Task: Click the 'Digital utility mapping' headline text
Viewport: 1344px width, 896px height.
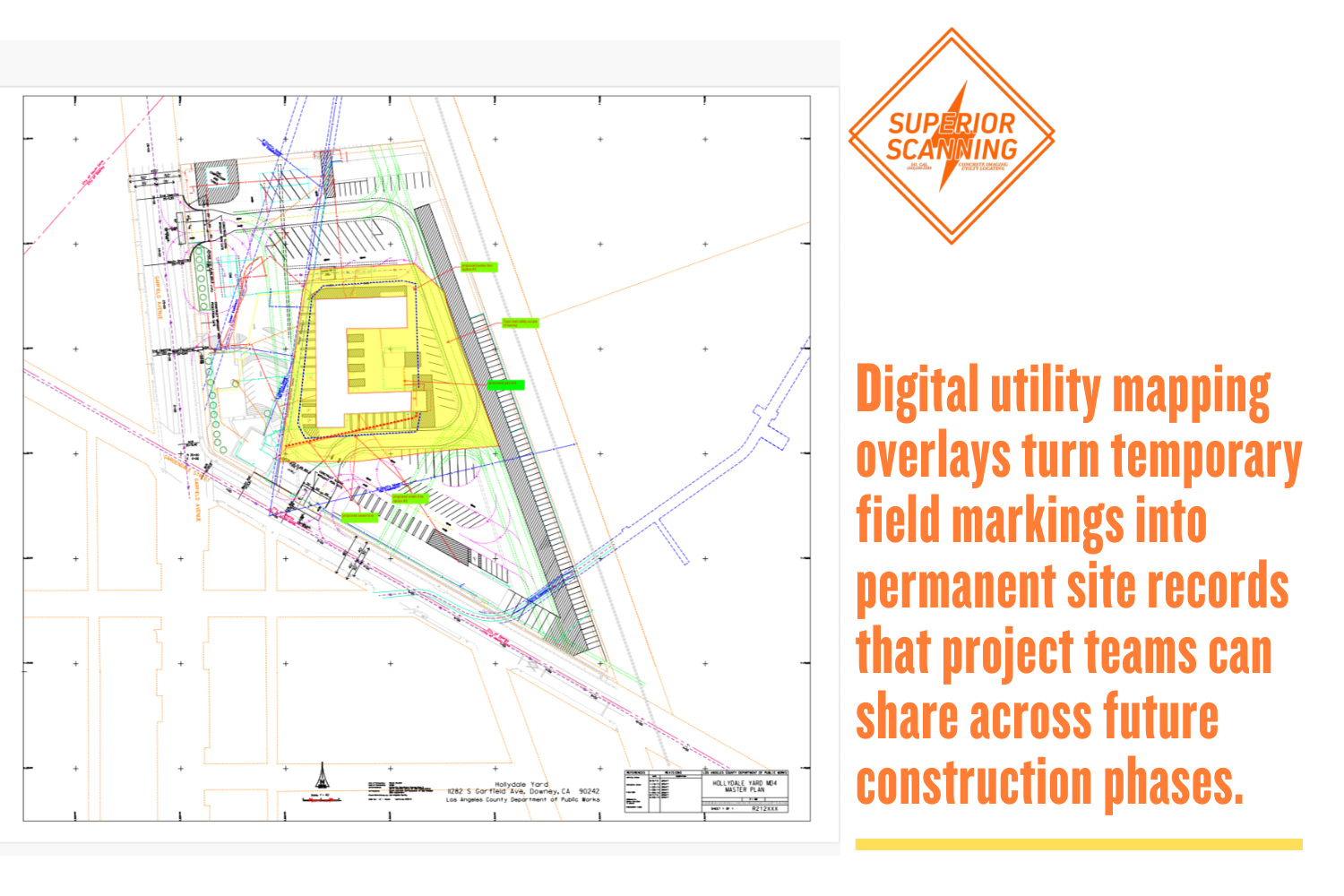Action: click(x=1063, y=392)
